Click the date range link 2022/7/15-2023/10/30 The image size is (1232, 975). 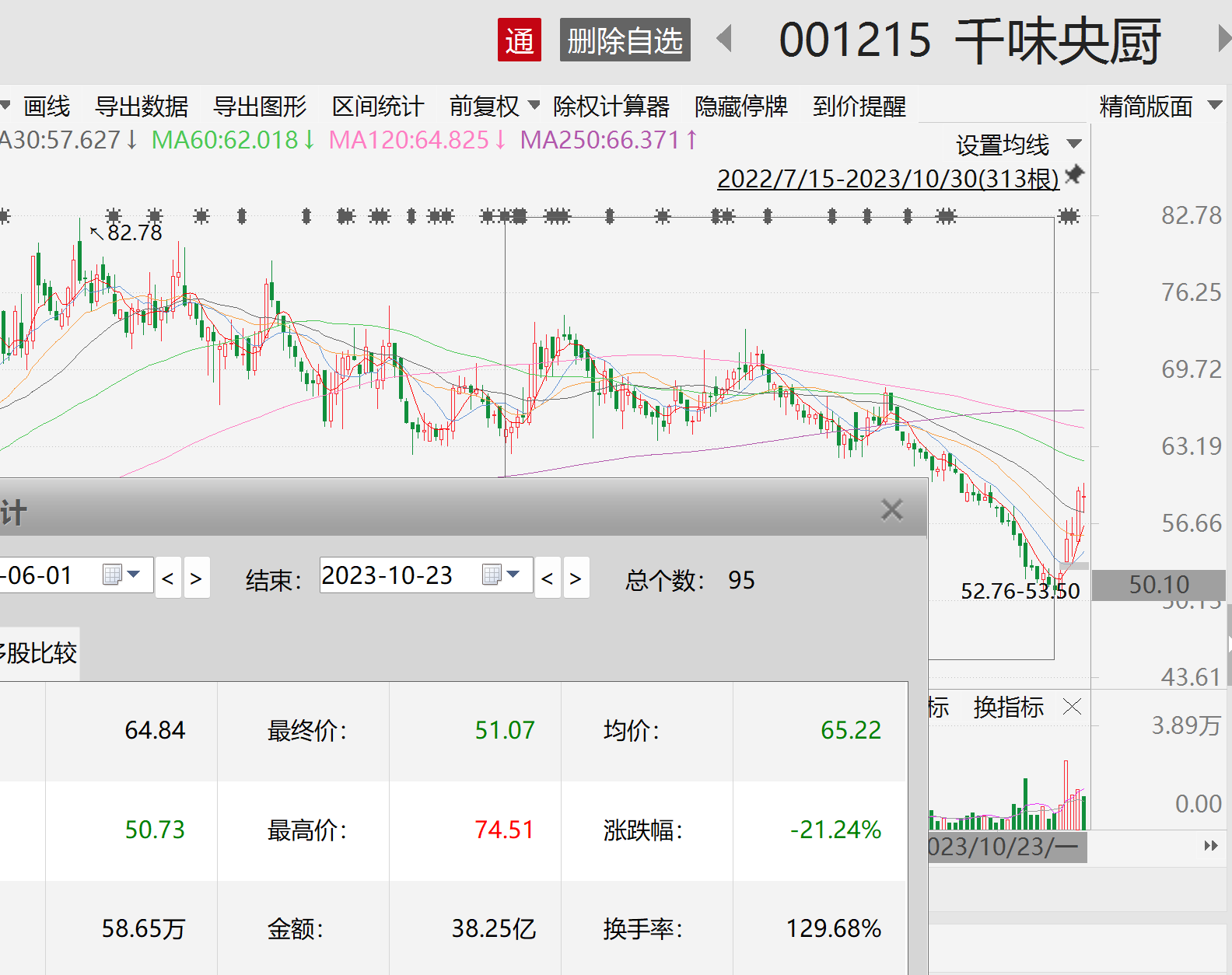pyautogui.click(x=887, y=179)
